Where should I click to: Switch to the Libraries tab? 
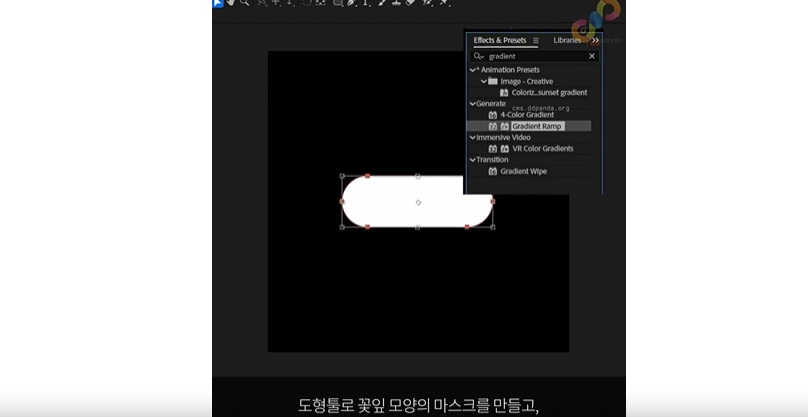point(567,40)
